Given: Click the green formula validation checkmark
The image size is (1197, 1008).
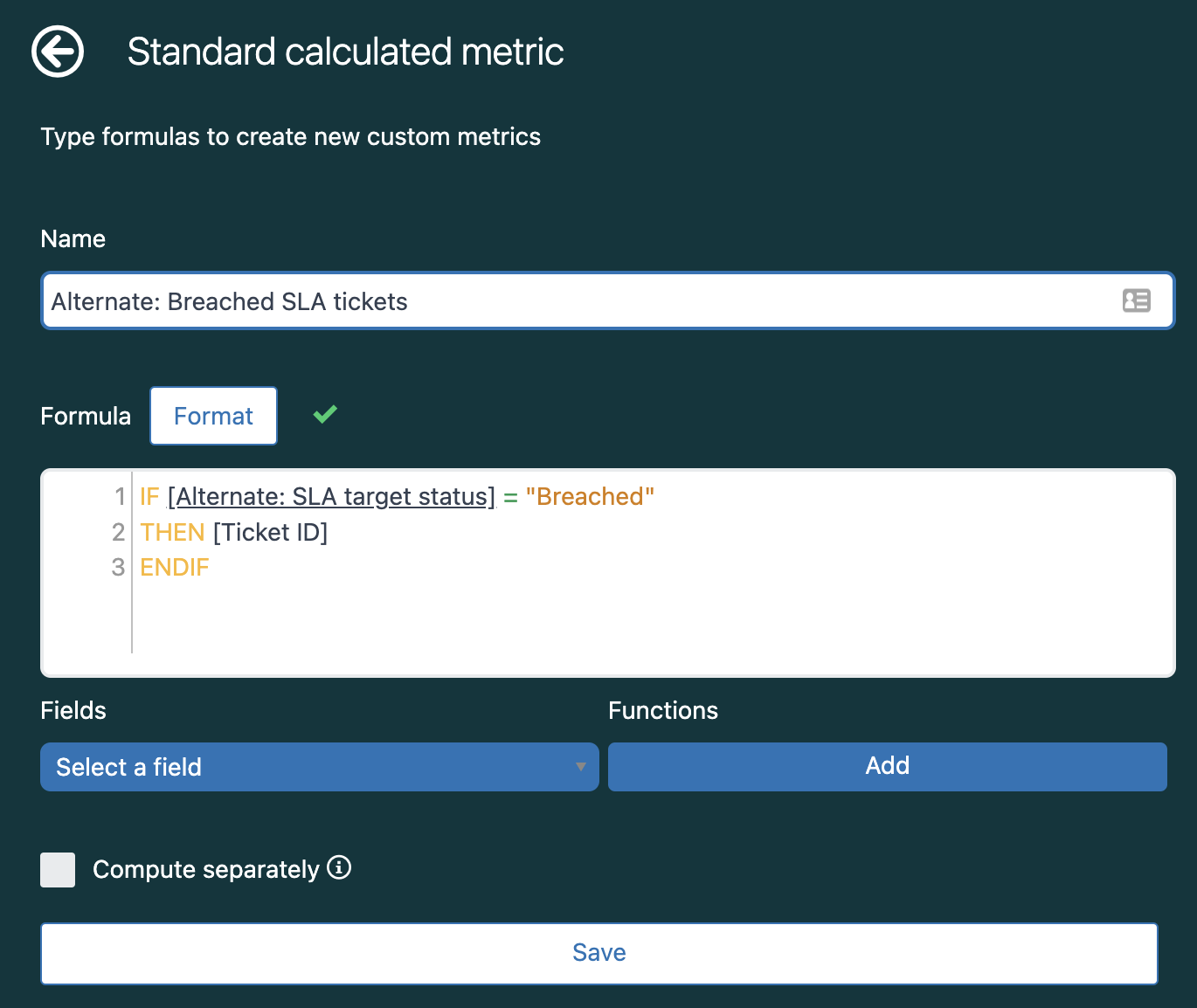Looking at the screenshot, I should (x=325, y=415).
